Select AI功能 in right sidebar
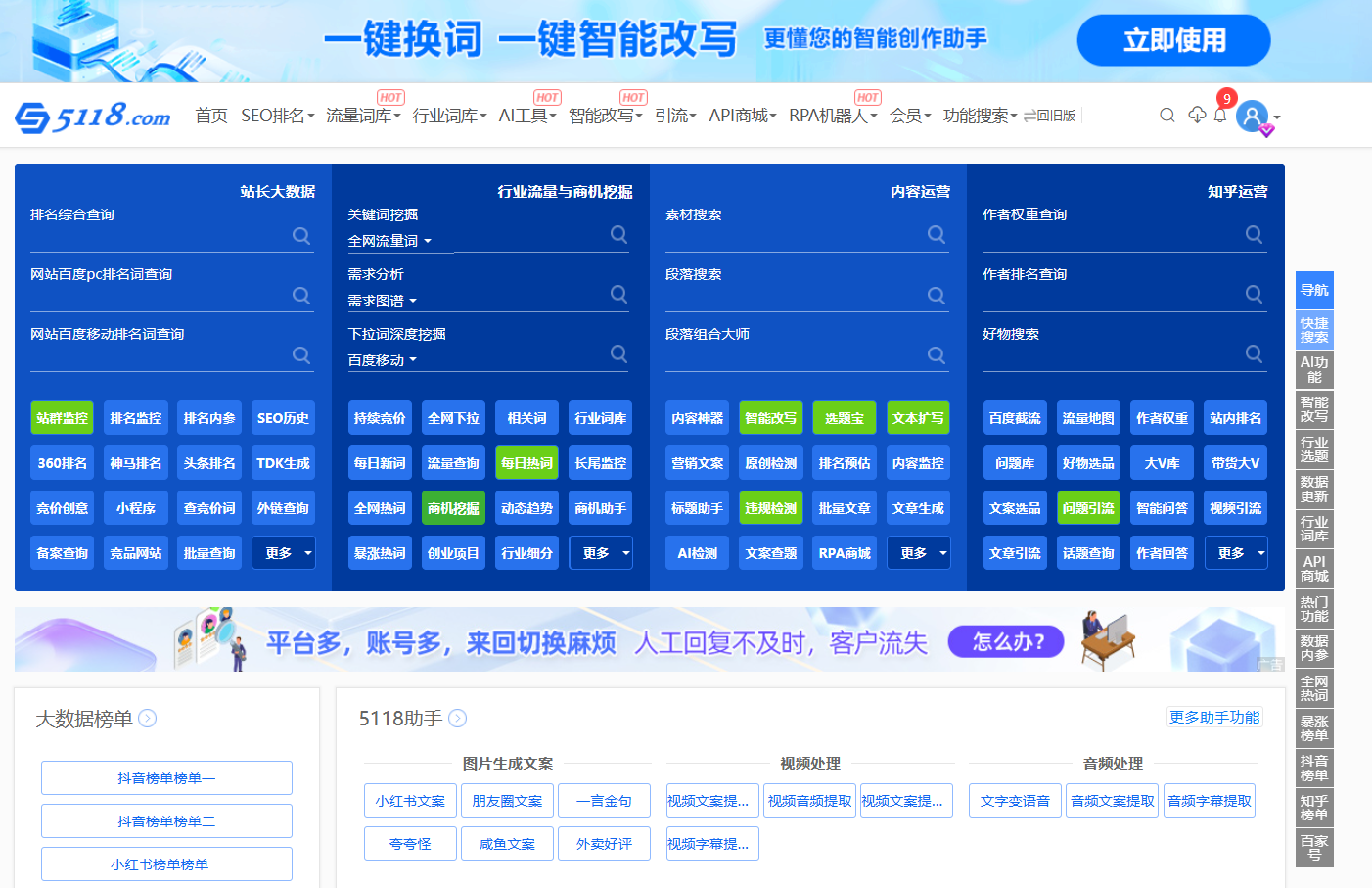This screenshot has height=888, width=1372. point(1314,369)
